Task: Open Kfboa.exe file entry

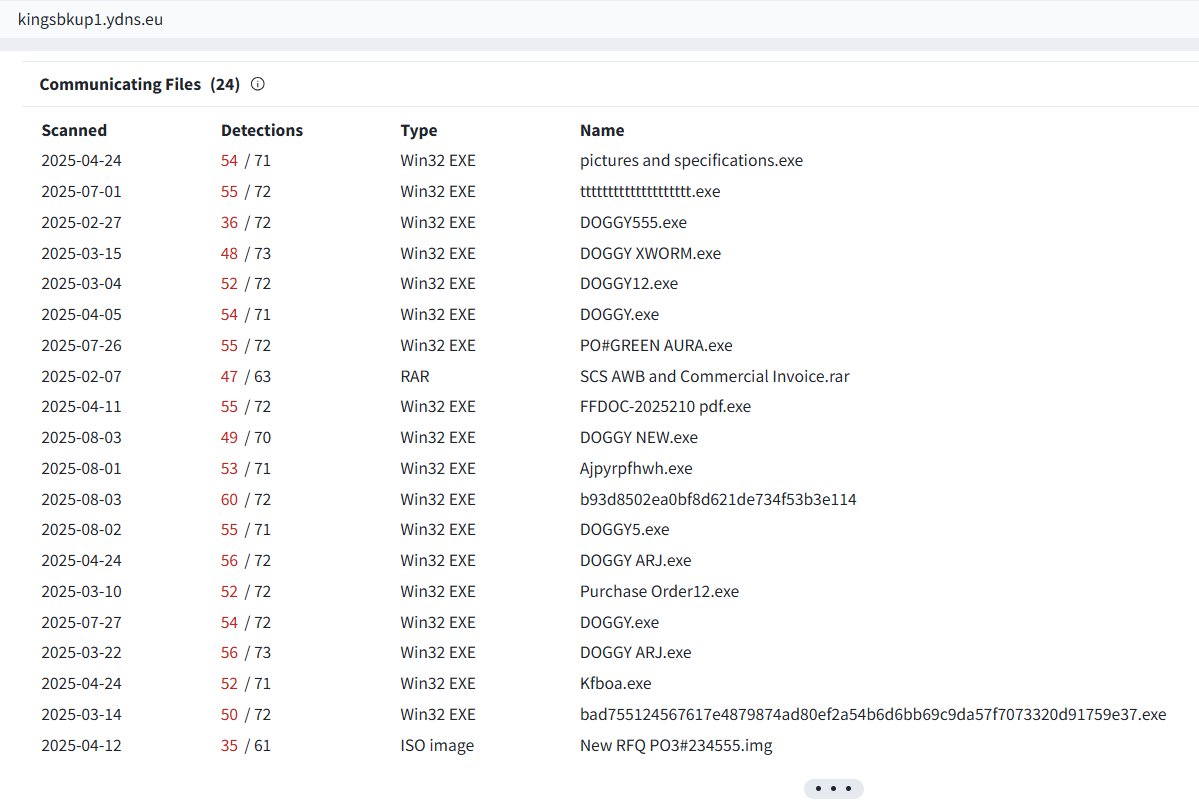Action: click(616, 683)
